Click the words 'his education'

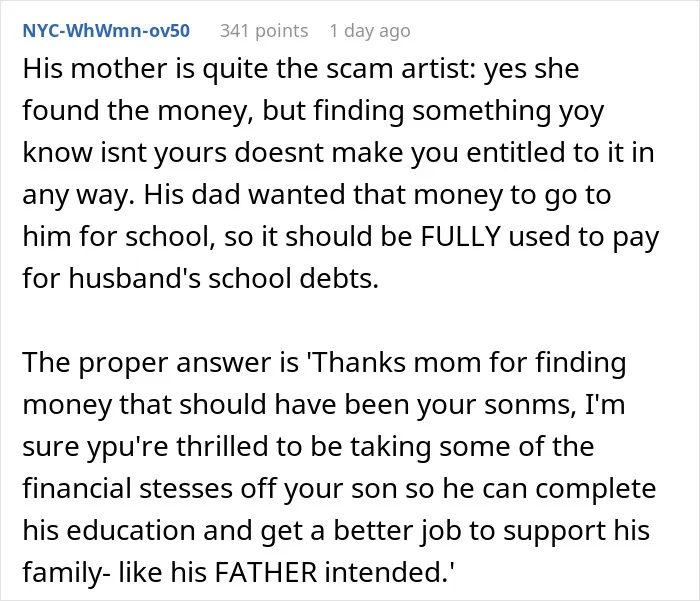click(x=108, y=530)
